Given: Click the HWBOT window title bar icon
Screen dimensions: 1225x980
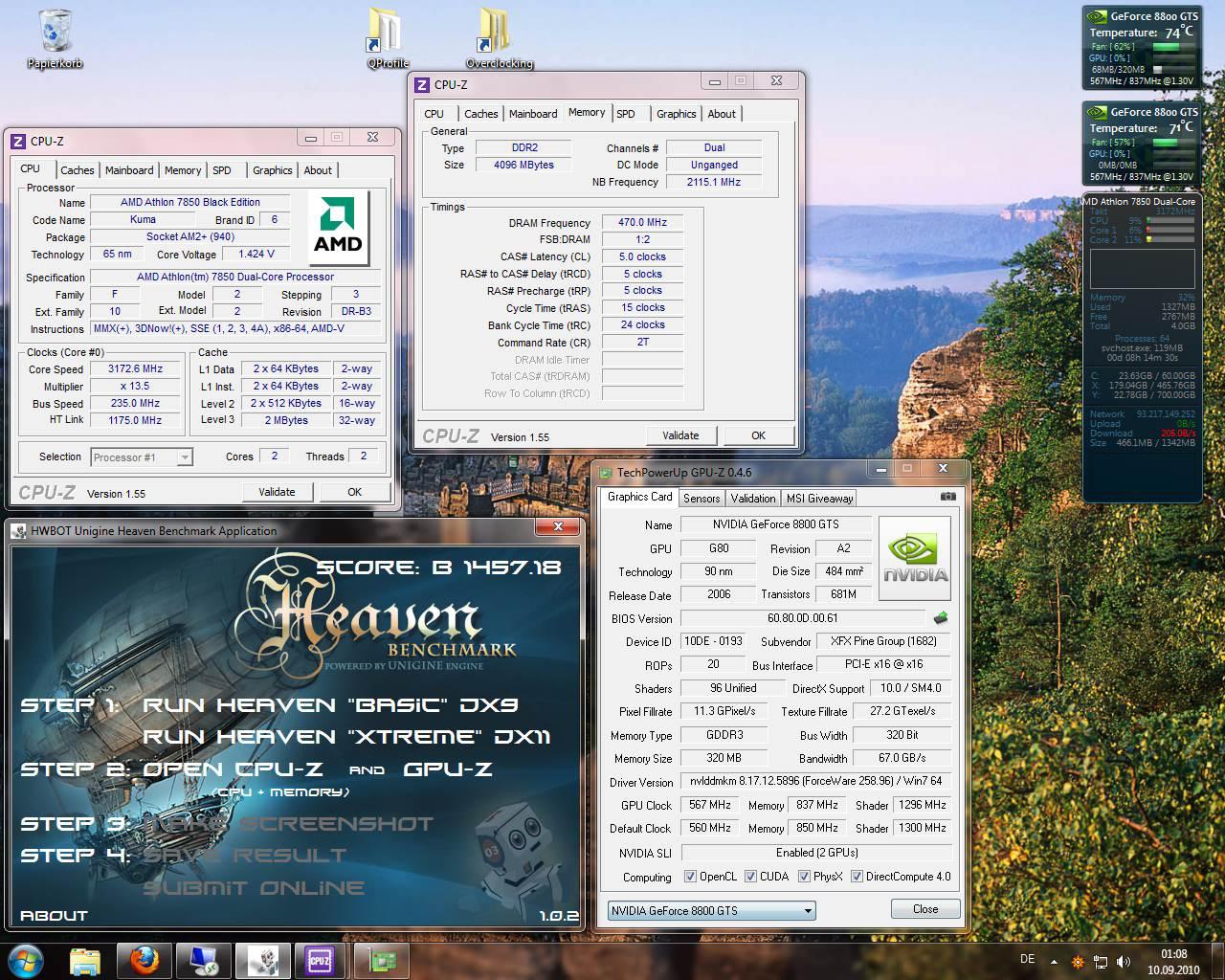Looking at the screenshot, I should coord(20,531).
